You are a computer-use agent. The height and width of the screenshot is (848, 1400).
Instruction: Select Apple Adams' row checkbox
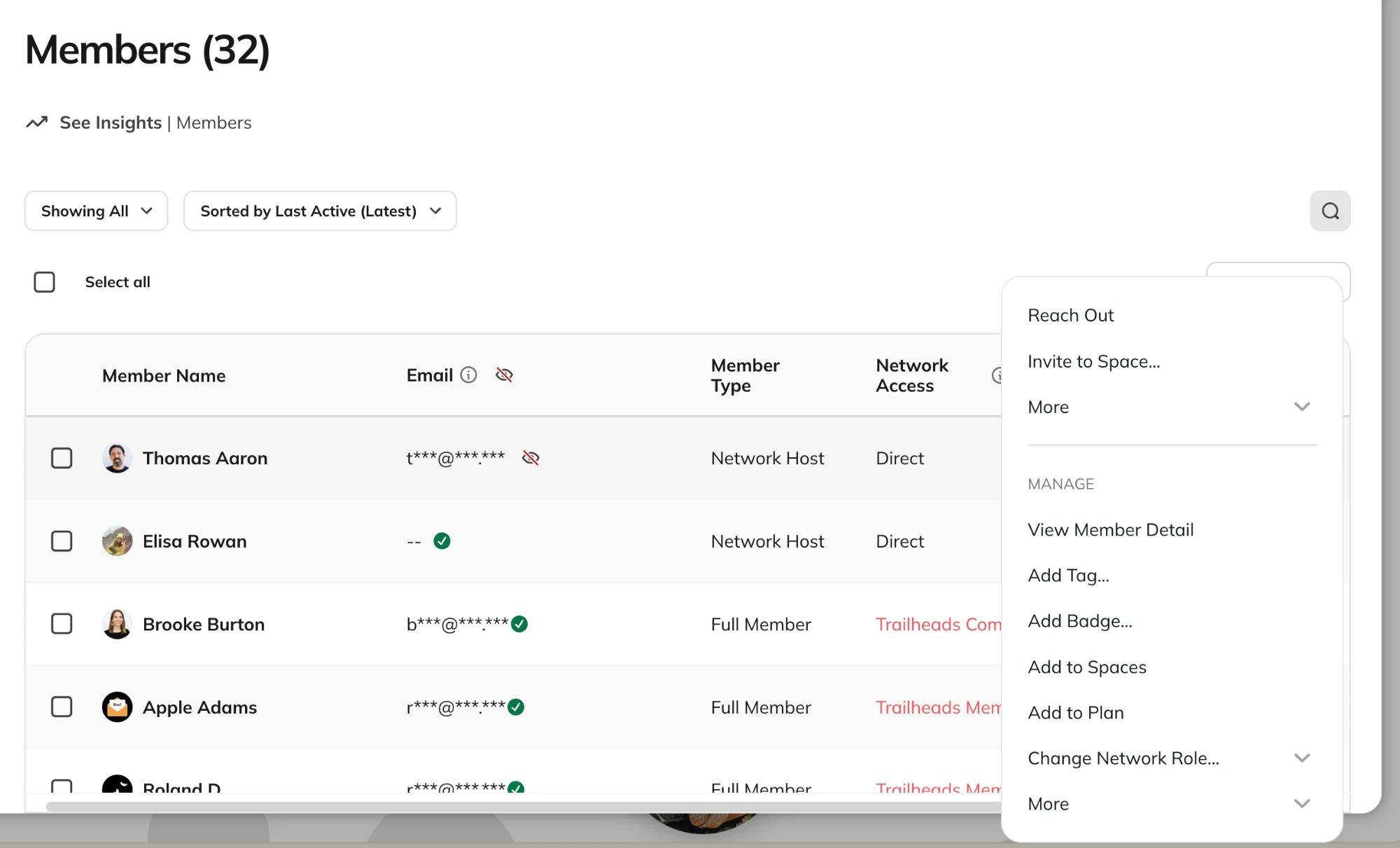[x=62, y=707]
